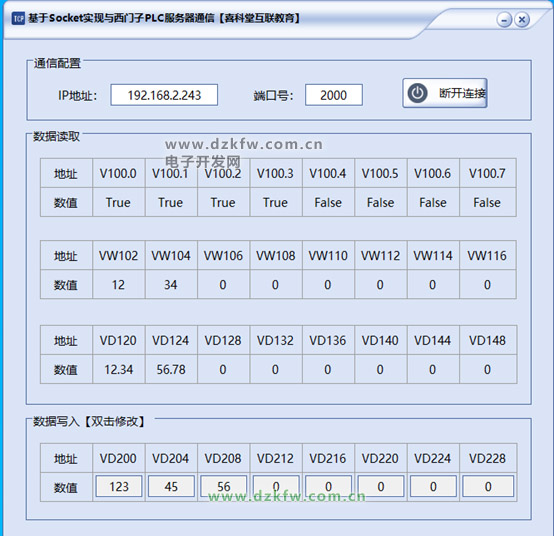Click the power icon on disconnect button
554x536 pixels.
418,93
